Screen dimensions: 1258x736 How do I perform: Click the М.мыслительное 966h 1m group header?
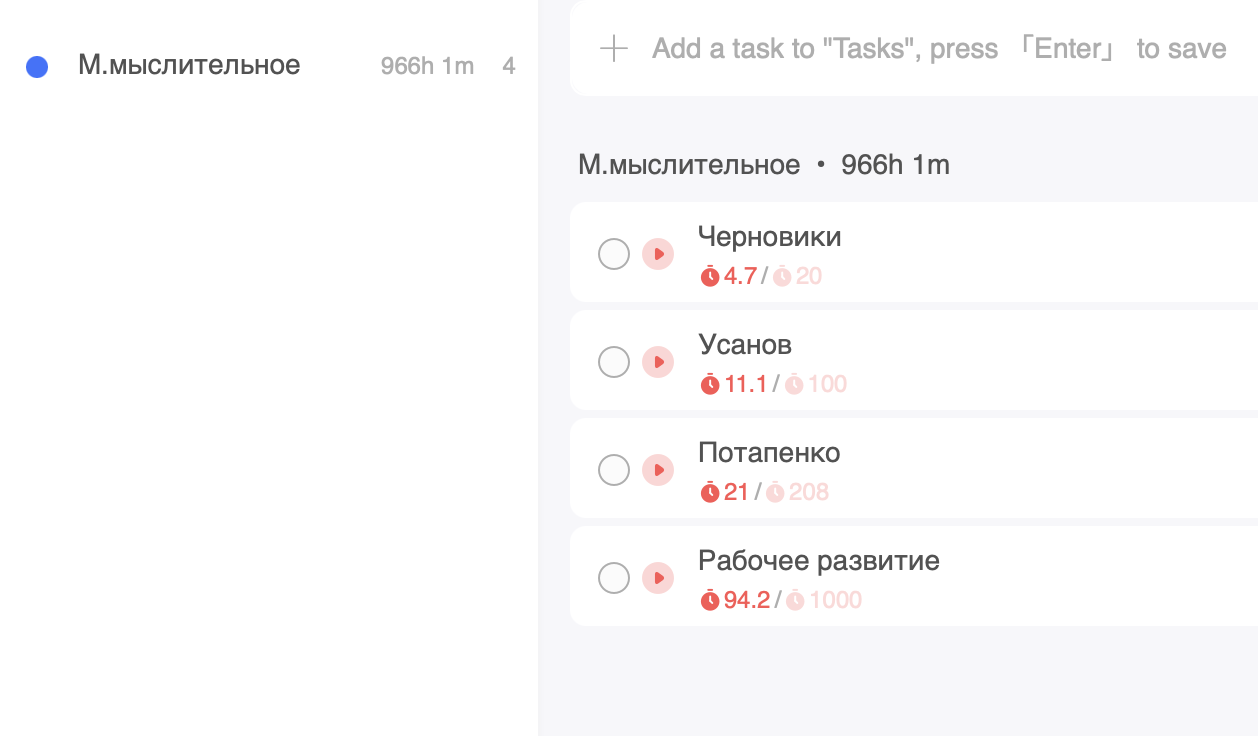tap(763, 165)
